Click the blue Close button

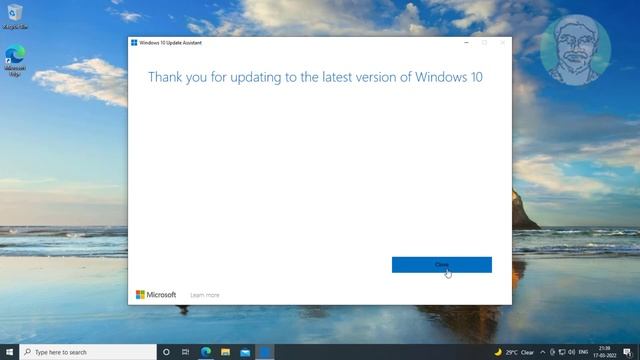click(x=442, y=264)
